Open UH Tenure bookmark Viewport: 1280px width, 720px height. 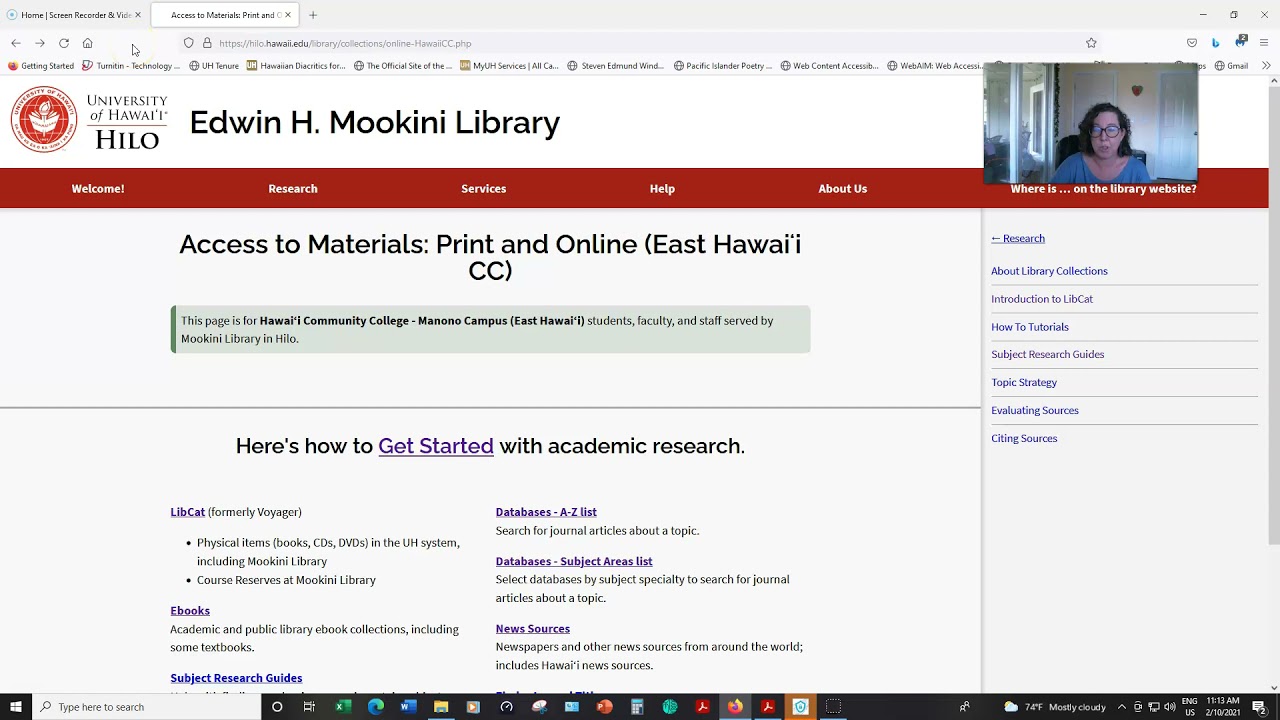(x=214, y=66)
